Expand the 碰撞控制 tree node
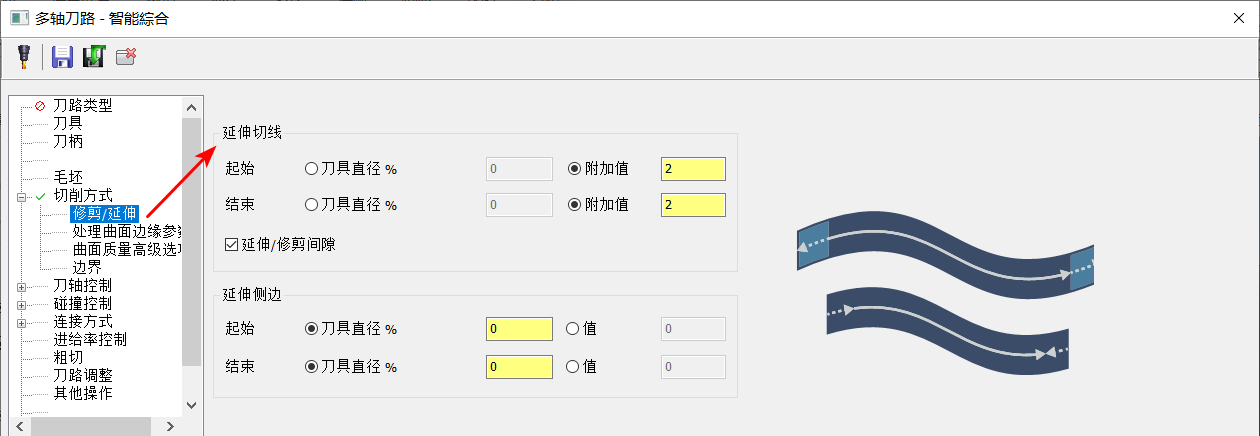1260x436 pixels. 22,303
